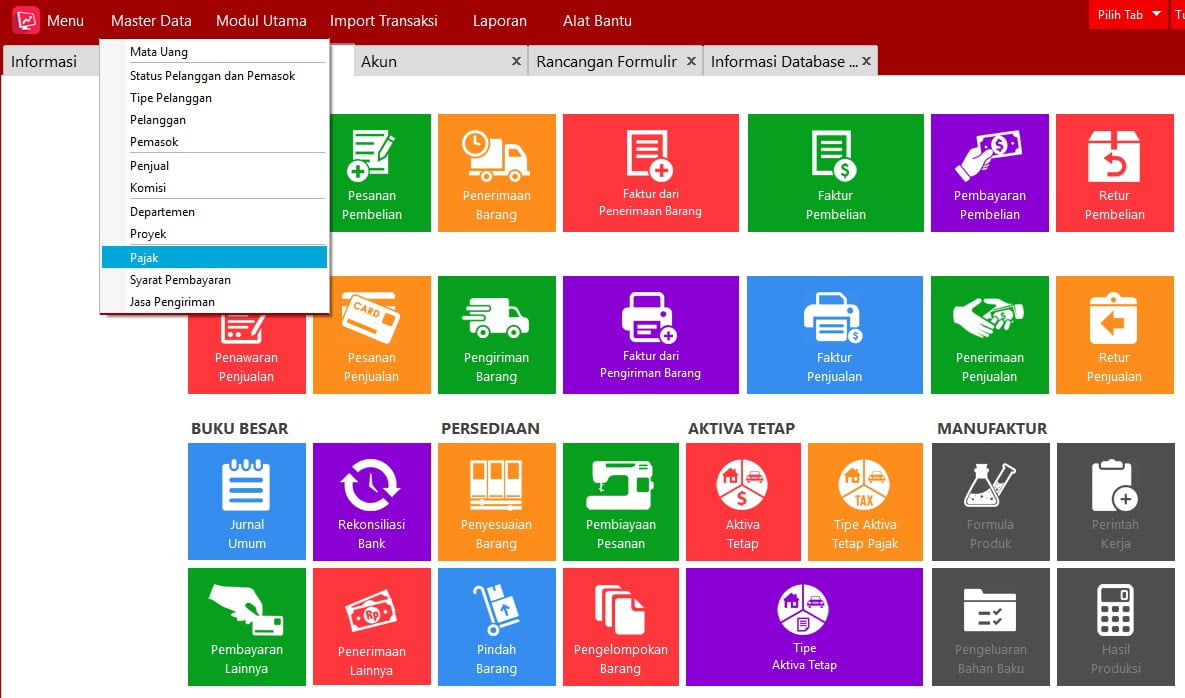Open the Pindah Barang tile
Image resolution: width=1185 pixels, height=698 pixels.
(497, 627)
